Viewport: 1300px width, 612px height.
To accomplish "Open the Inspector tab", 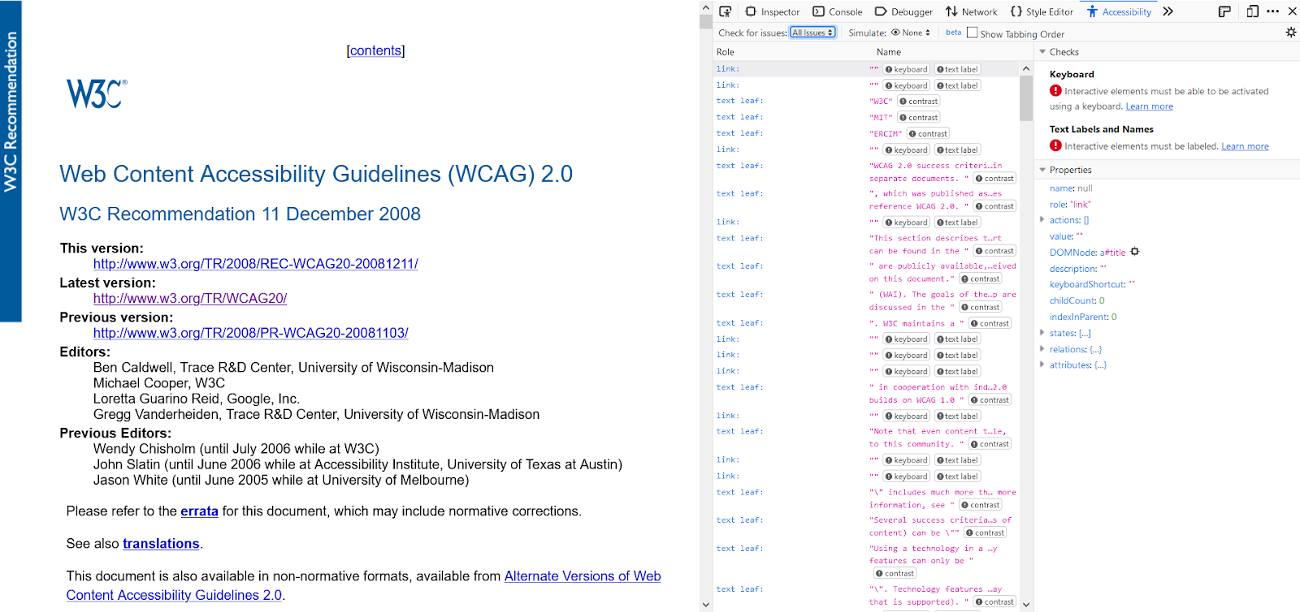I will click(x=772, y=12).
